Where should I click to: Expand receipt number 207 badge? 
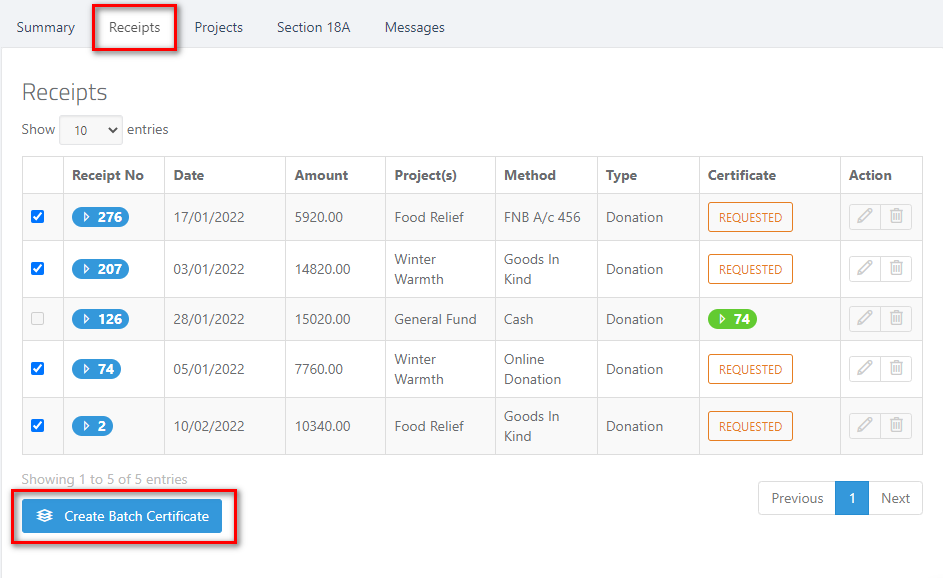point(100,269)
